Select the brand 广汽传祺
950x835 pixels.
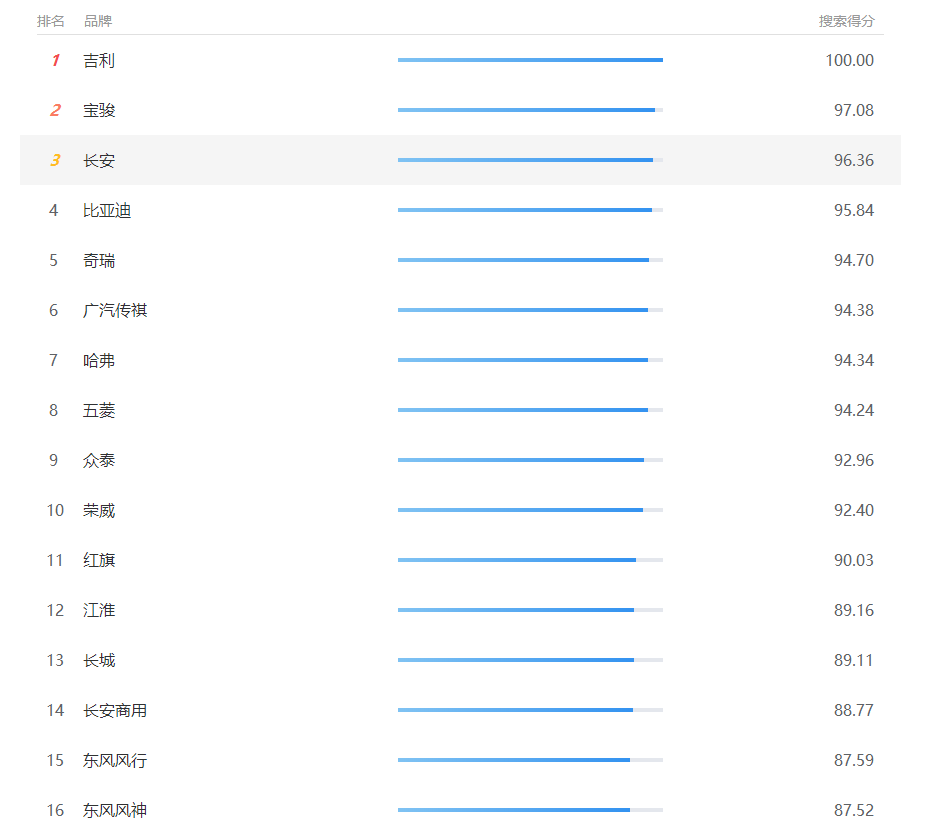pyautogui.click(x=115, y=310)
